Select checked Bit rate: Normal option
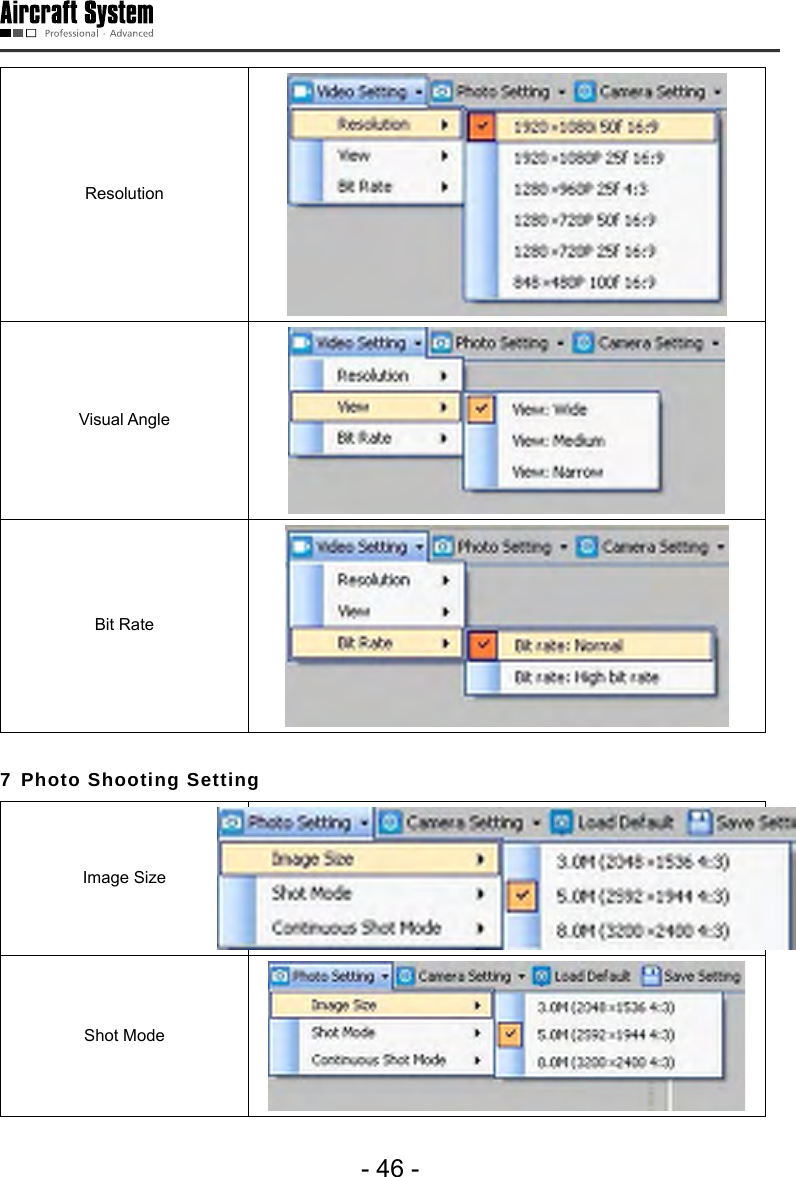Image resolution: width=796 pixels, height=1177 pixels. [589, 646]
